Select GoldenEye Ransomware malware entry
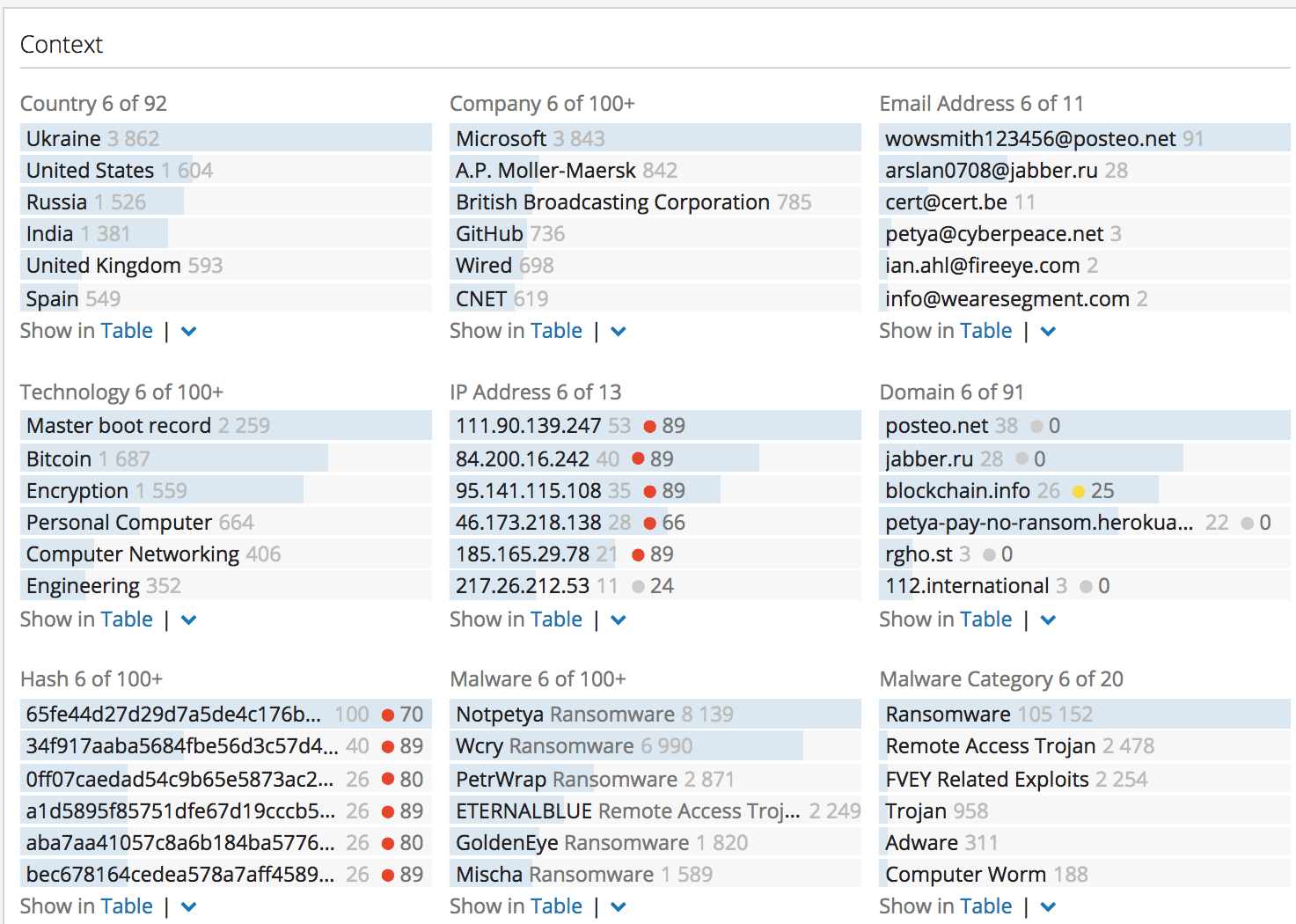This screenshot has height=924, width=1296. pos(655,842)
